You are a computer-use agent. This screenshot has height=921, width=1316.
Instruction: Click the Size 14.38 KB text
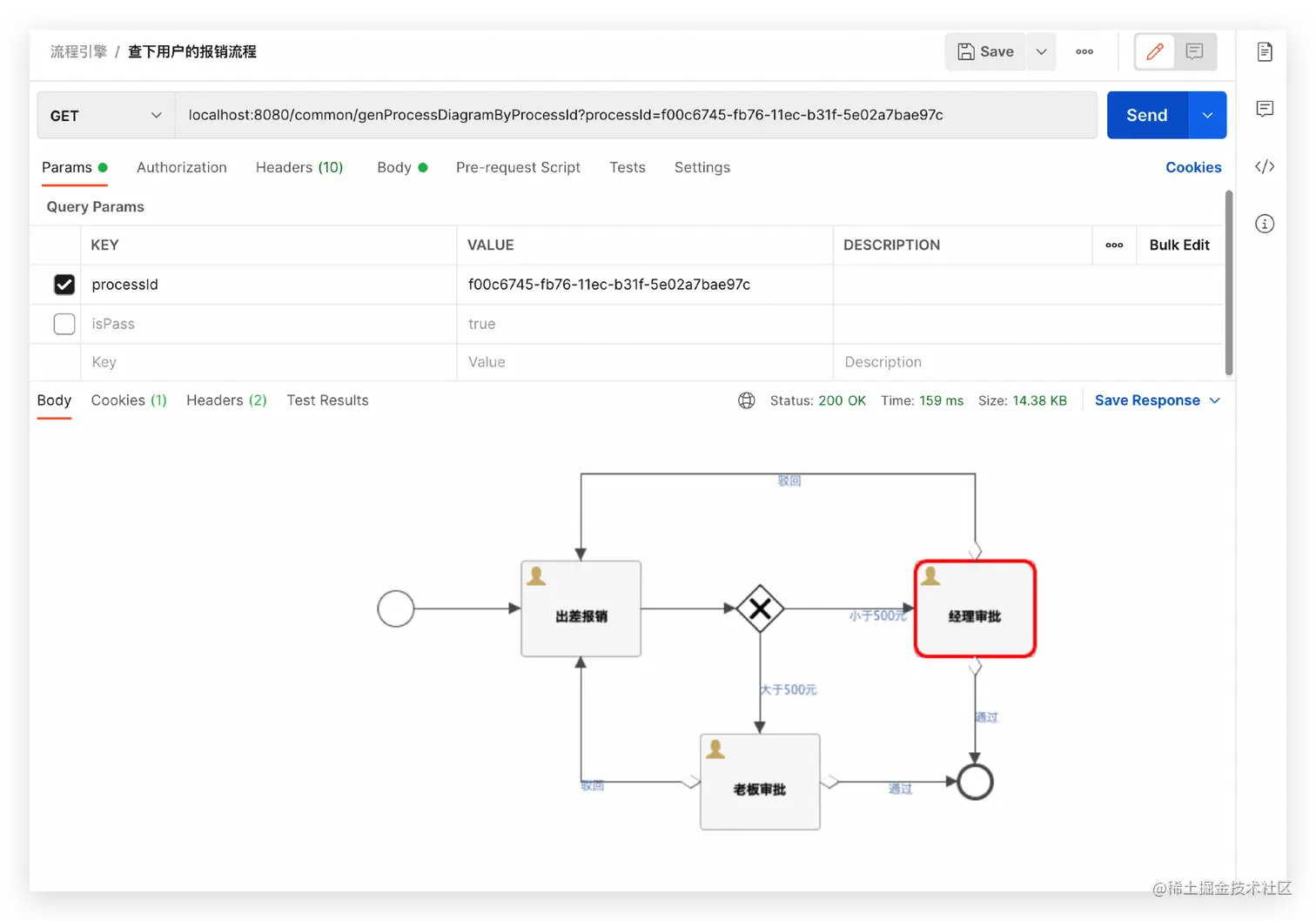click(1023, 400)
